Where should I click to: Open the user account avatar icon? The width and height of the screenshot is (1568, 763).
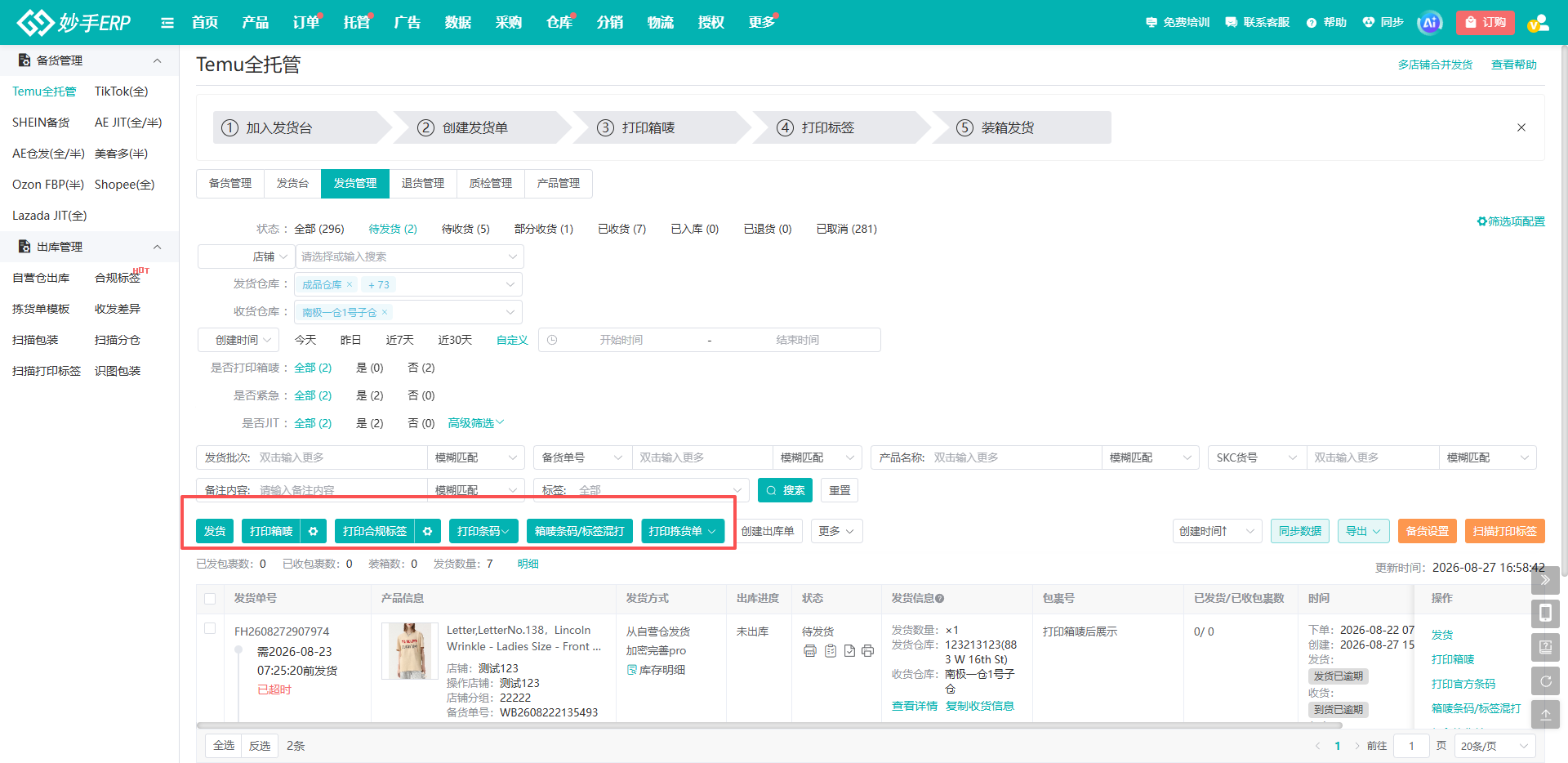(1538, 23)
